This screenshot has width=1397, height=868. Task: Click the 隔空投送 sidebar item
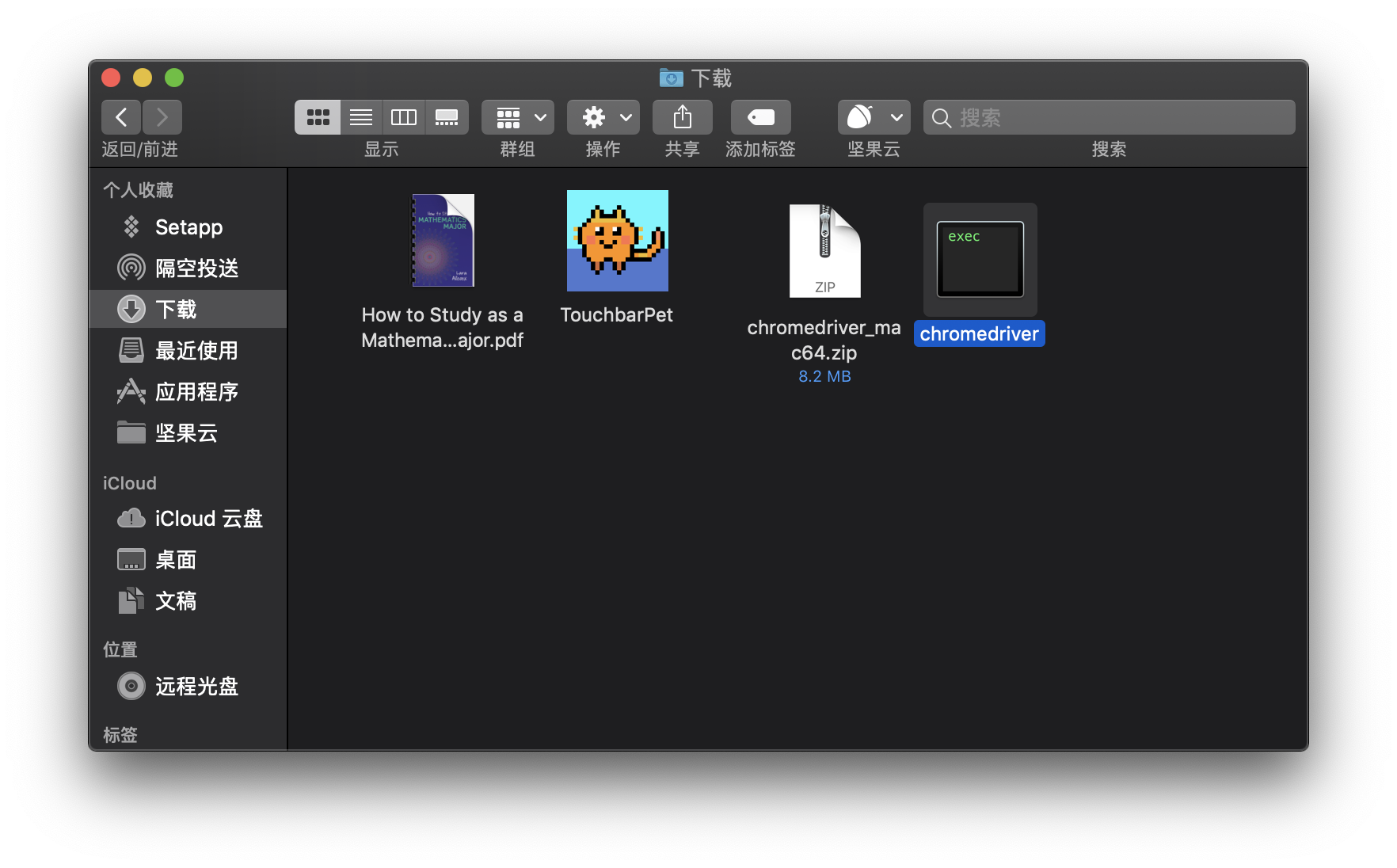(x=196, y=268)
